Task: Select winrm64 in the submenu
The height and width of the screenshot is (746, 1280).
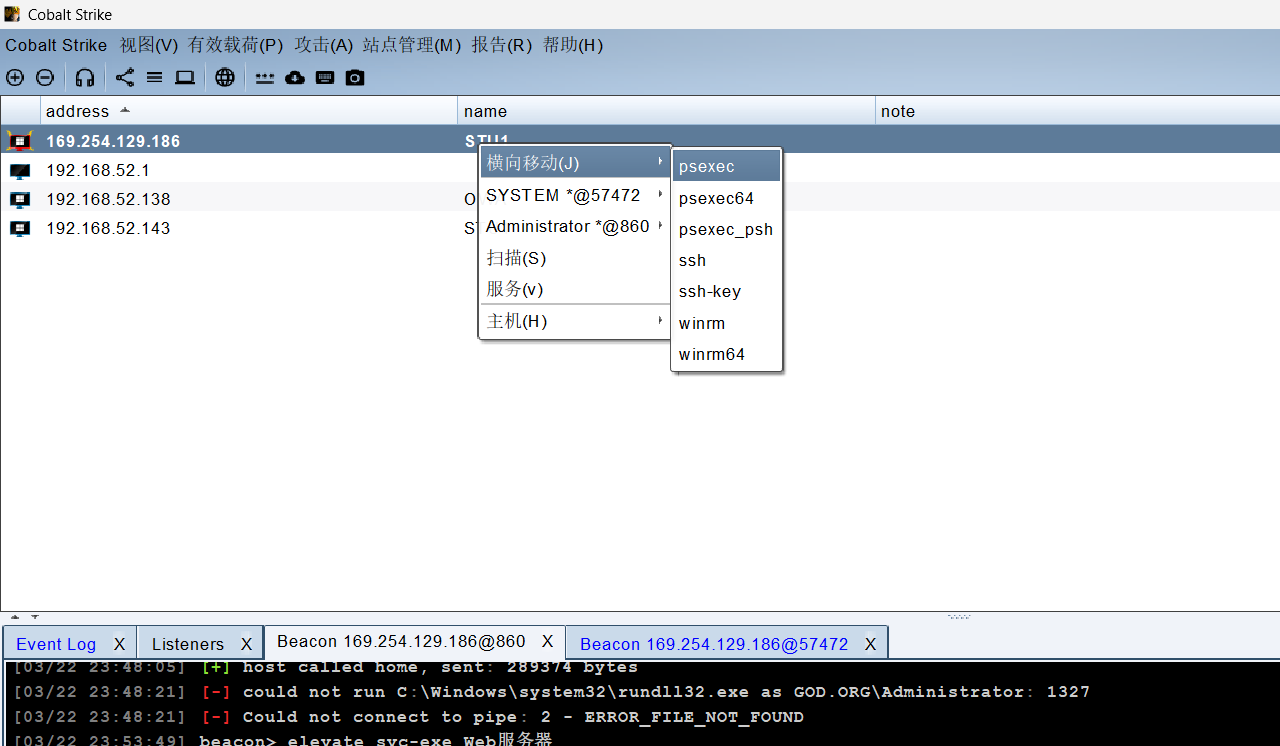Action: click(x=727, y=354)
